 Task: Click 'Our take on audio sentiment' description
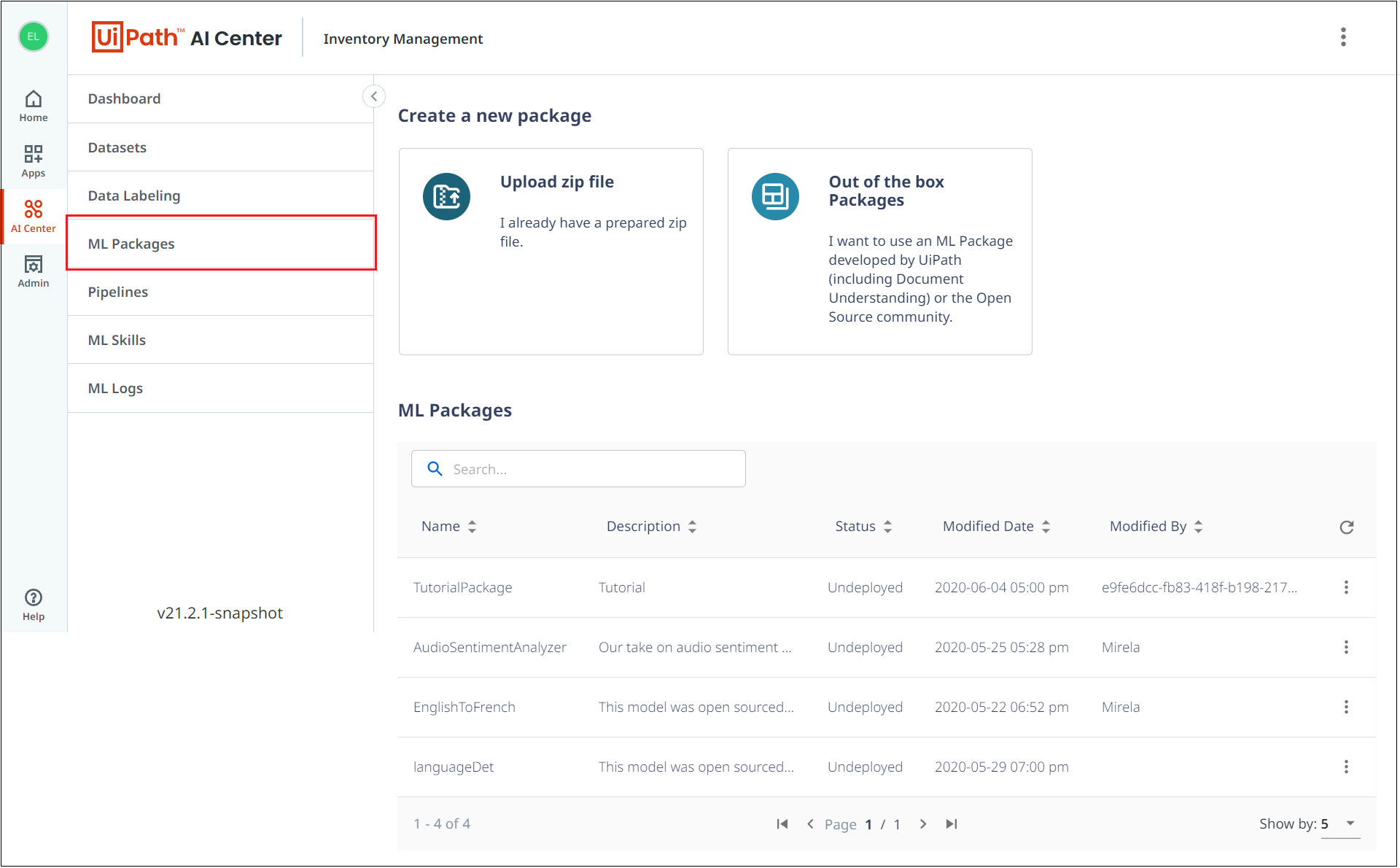(694, 648)
